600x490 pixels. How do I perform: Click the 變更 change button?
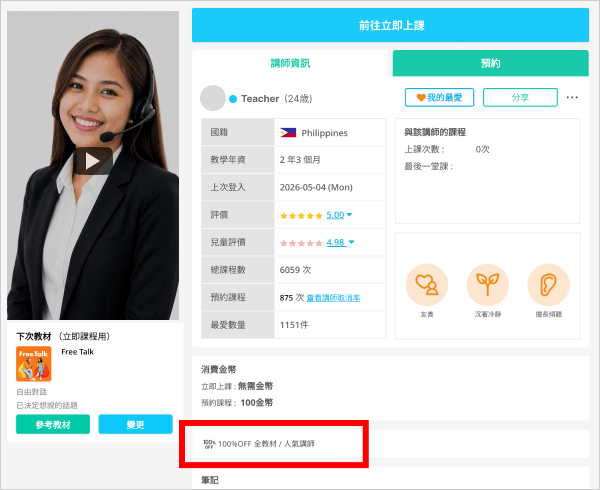tap(135, 424)
